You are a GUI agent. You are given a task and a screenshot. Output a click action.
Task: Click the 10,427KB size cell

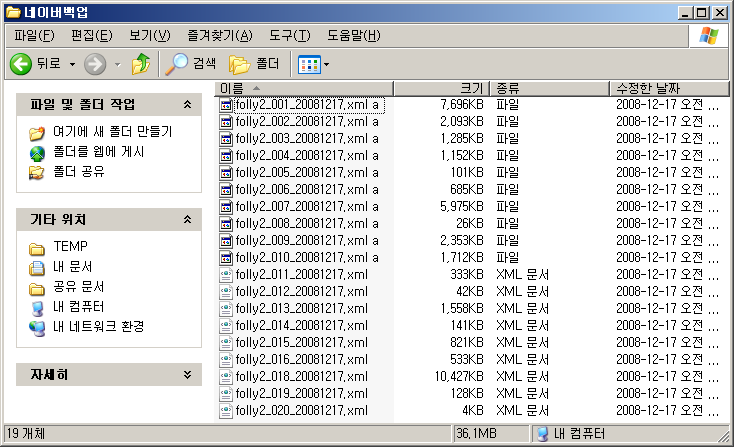459,377
